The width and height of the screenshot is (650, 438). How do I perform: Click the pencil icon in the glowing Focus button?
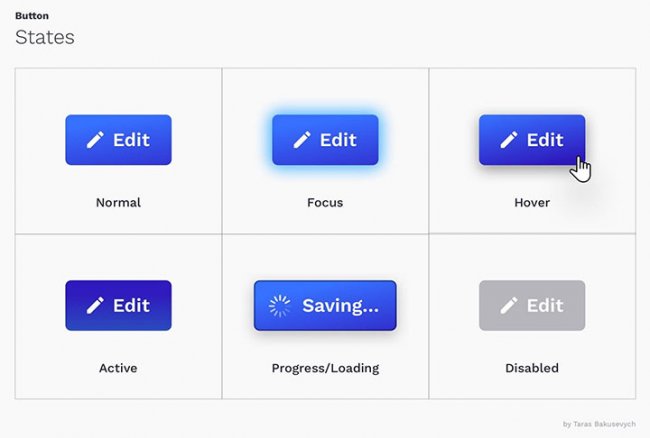[x=302, y=140]
